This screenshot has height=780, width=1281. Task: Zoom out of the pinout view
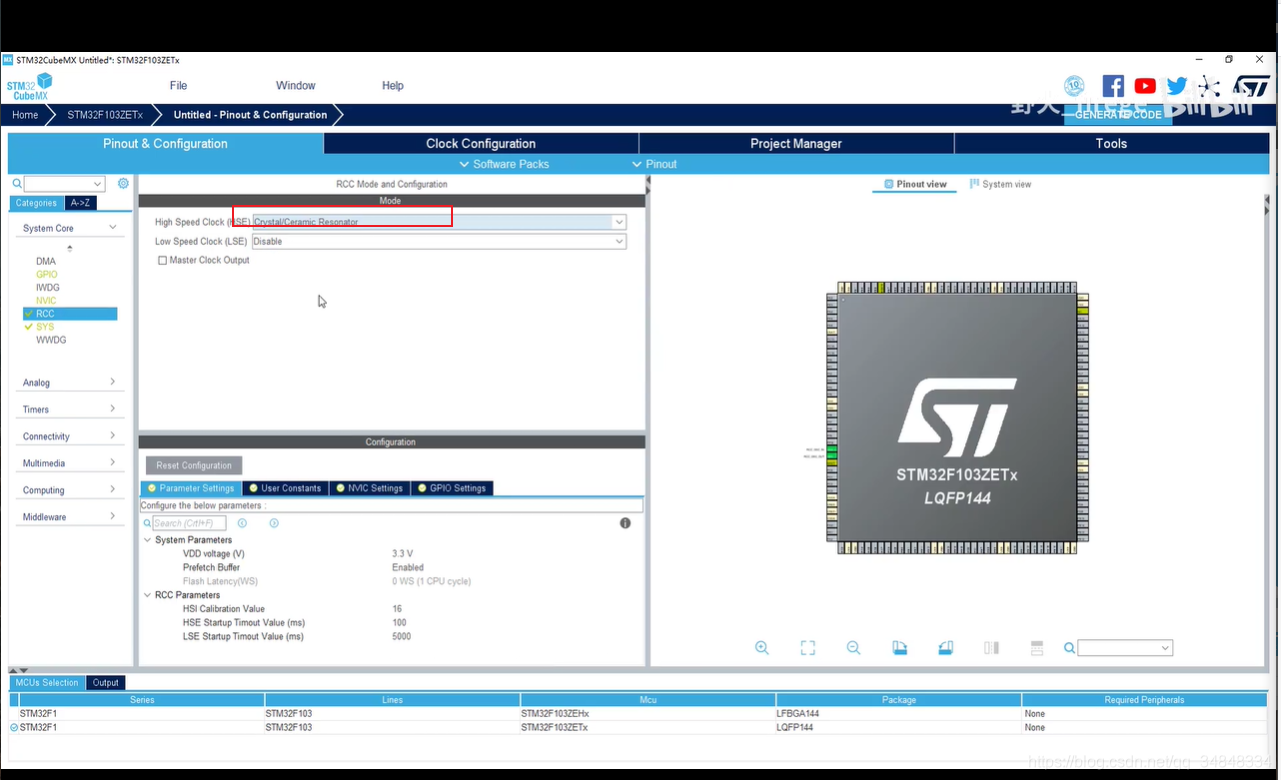point(853,648)
